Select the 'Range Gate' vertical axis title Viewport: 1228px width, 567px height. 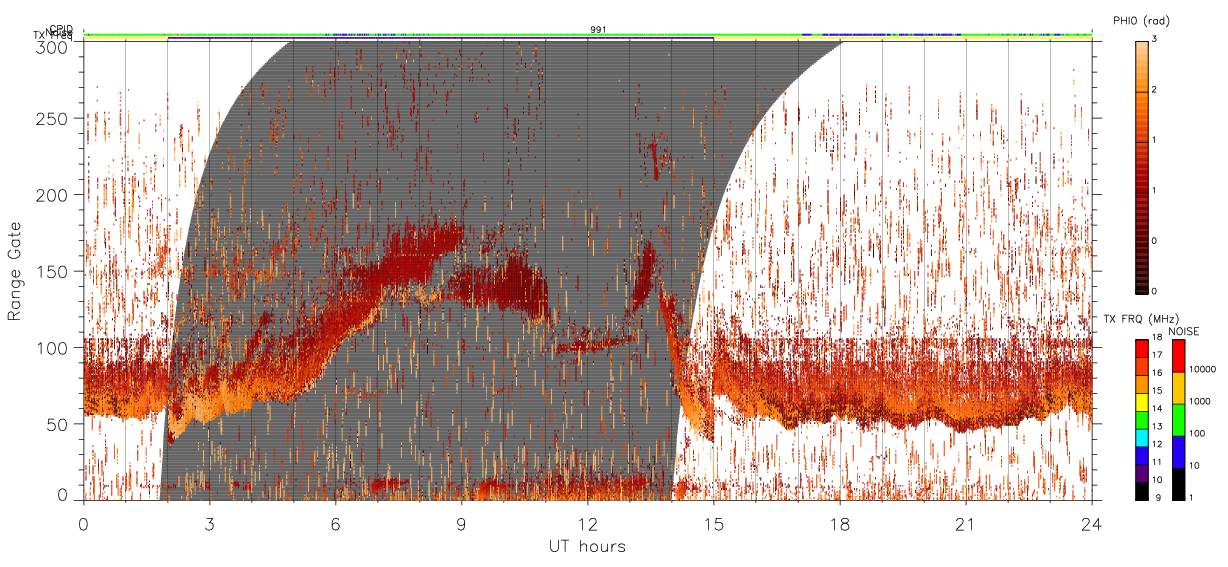[15, 270]
